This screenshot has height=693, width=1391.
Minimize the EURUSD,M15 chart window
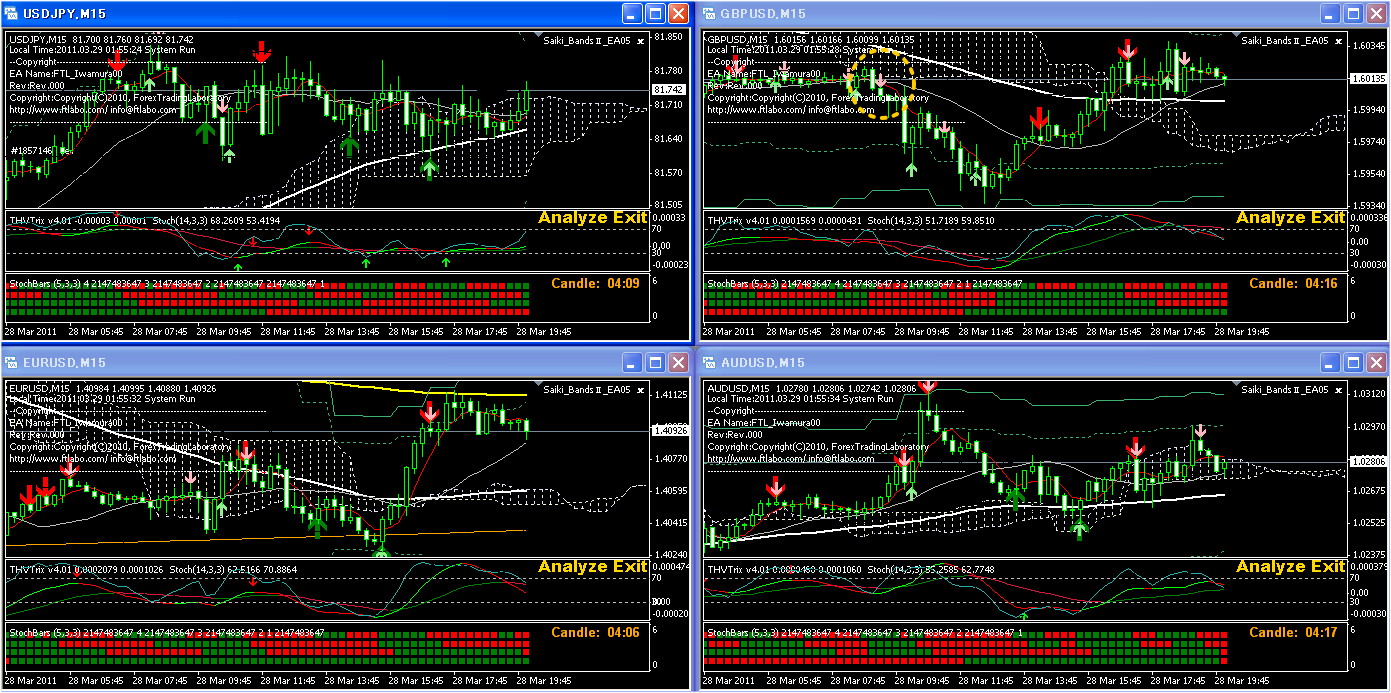pos(632,362)
